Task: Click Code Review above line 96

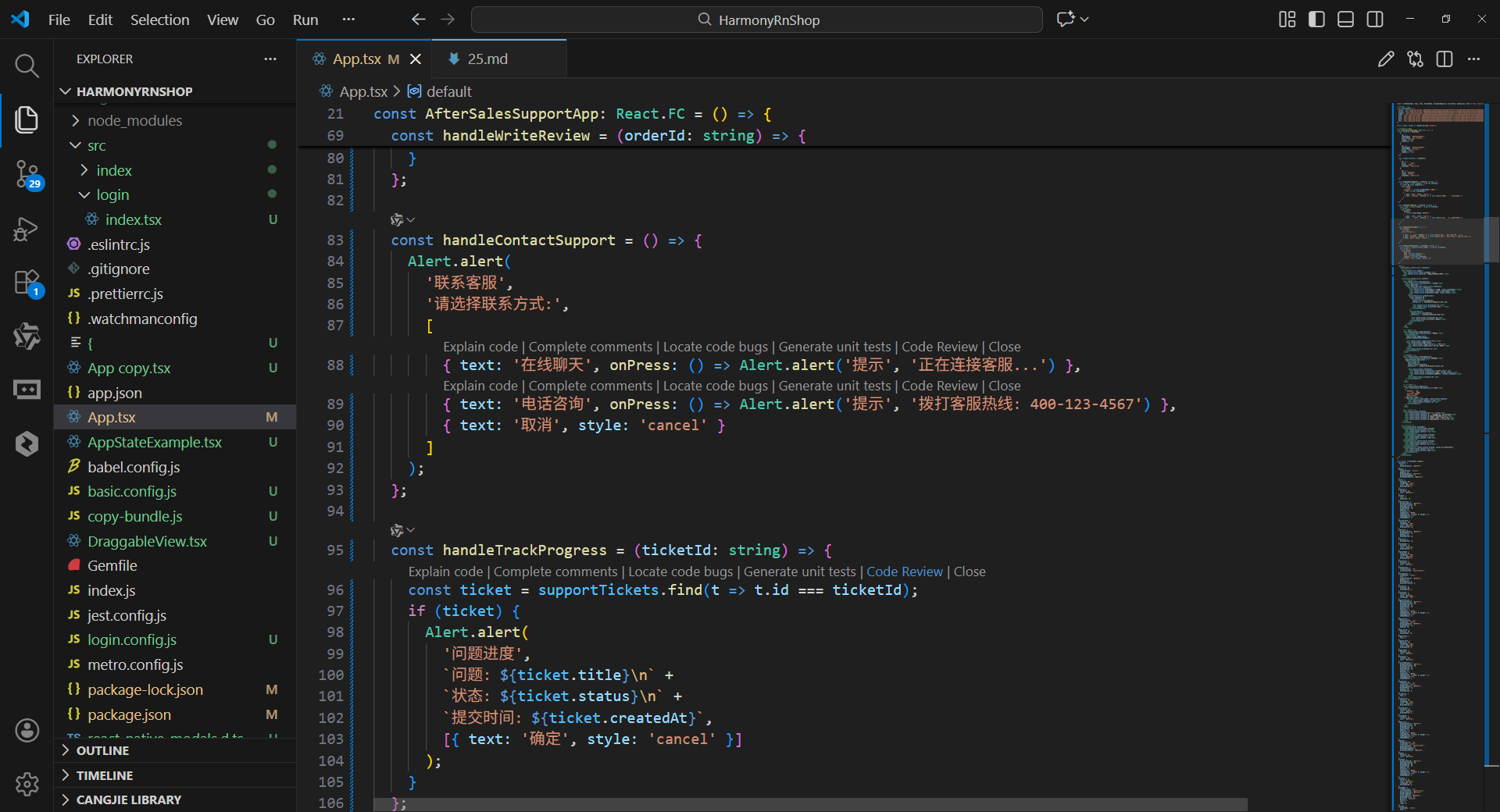Action: click(x=905, y=572)
